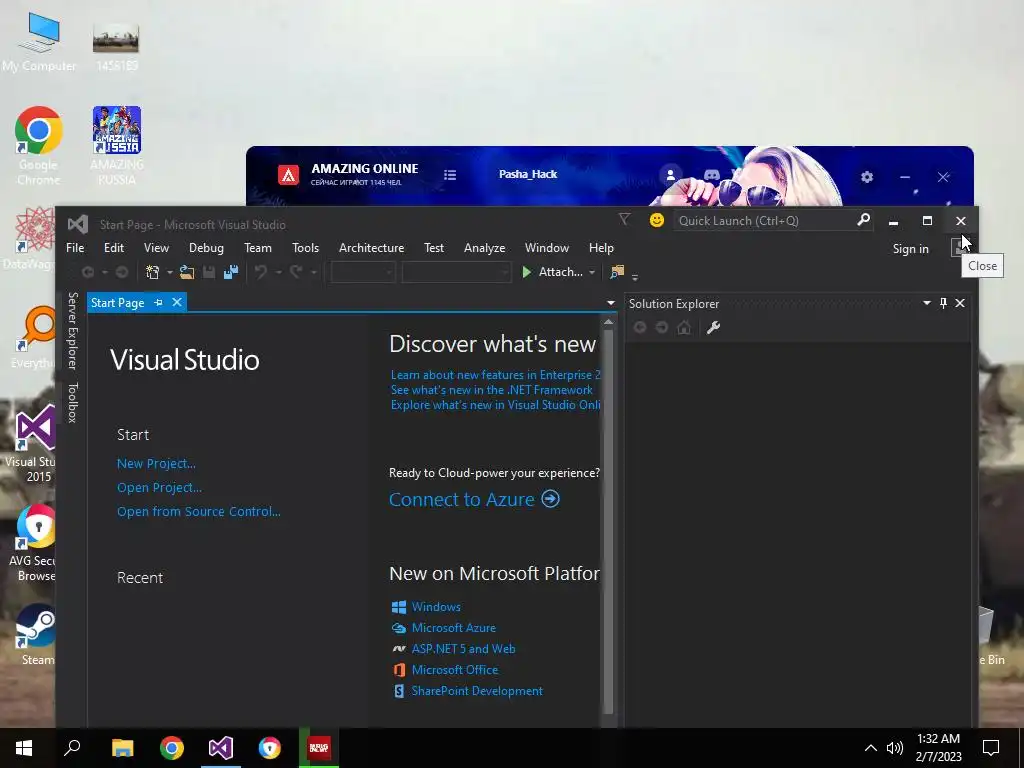This screenshot has width=1024, height=768.
Task: Open the File menu
Action: point(75,248)
